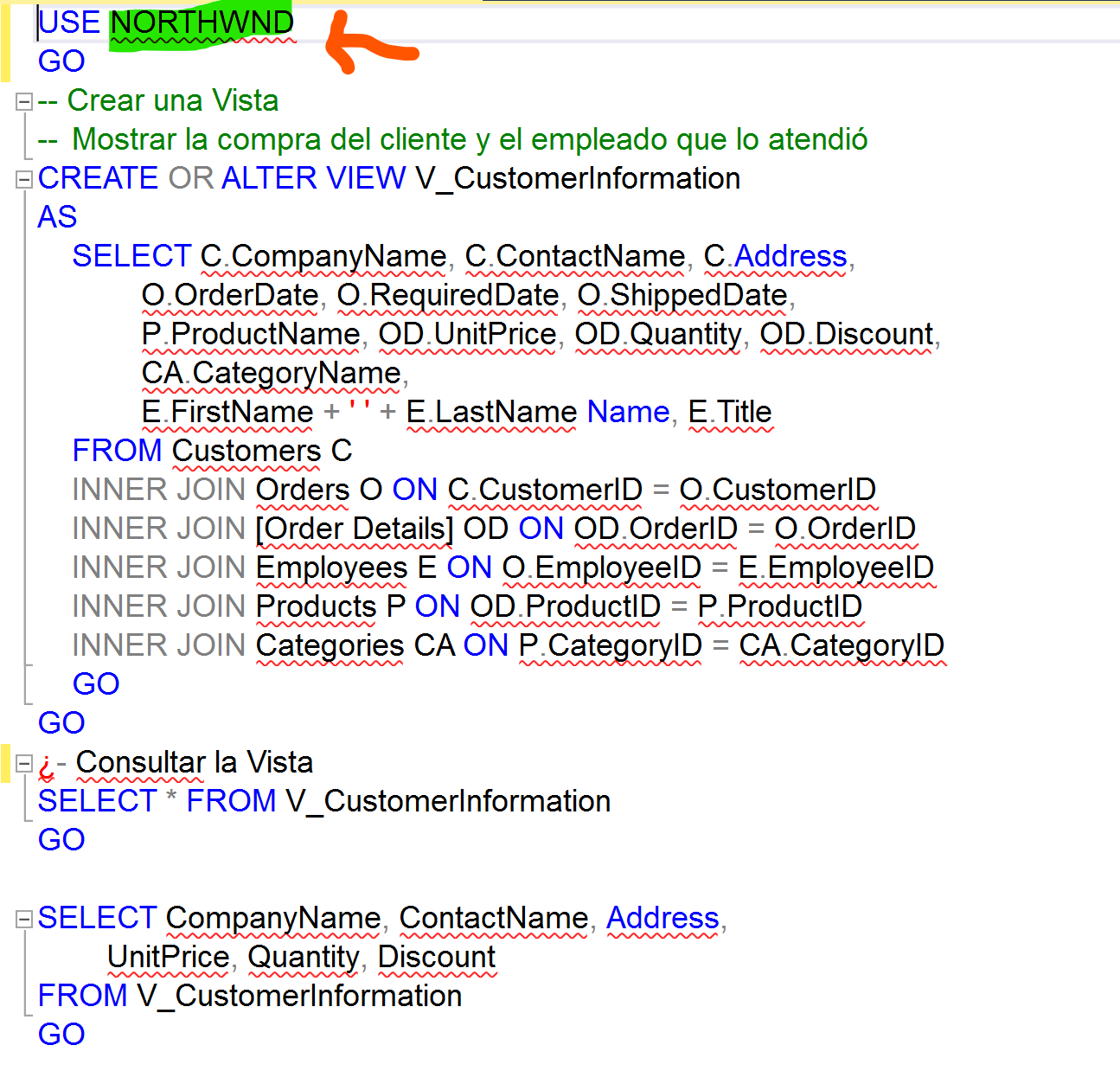
Task: Collapse the 'Crear una Vista' comment block
Action: [x=24, y=101]
